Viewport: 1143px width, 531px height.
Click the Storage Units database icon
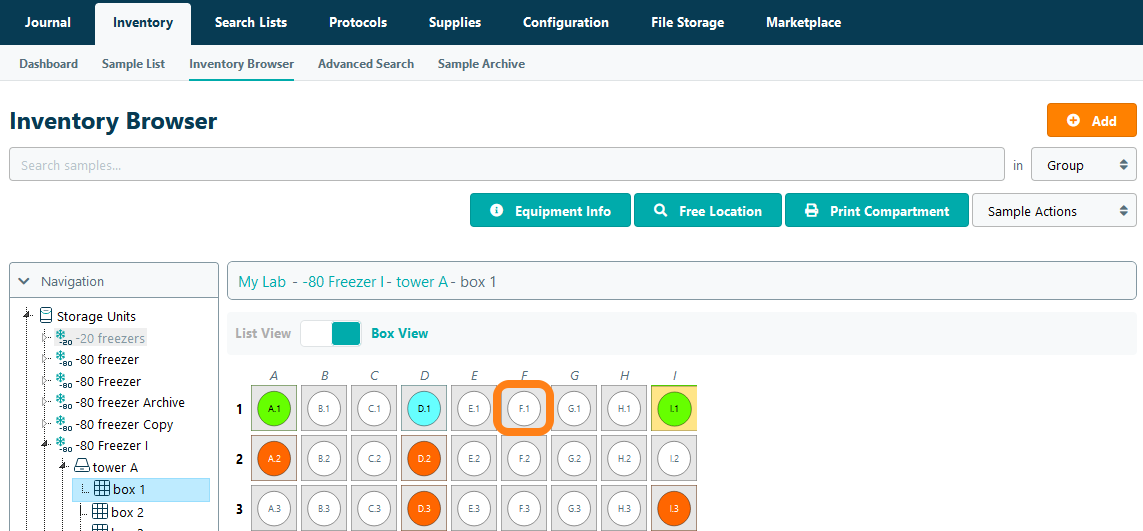47,316
